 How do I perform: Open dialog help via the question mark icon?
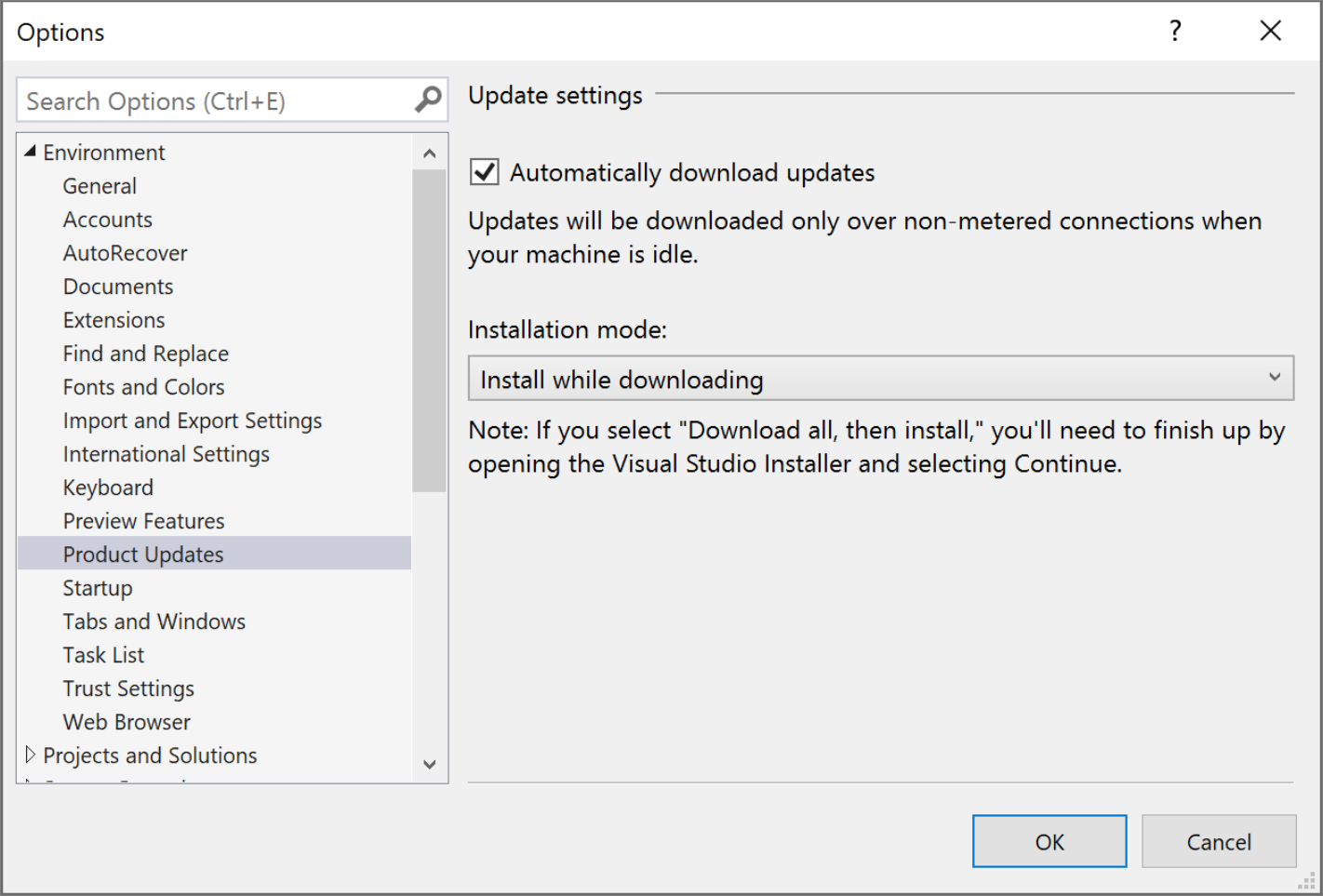1175,31
